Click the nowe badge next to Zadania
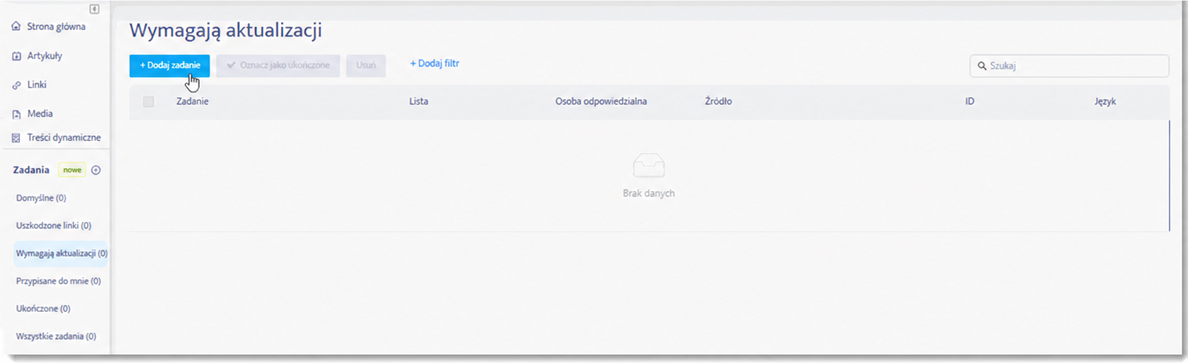 click(x=73, y=171)
